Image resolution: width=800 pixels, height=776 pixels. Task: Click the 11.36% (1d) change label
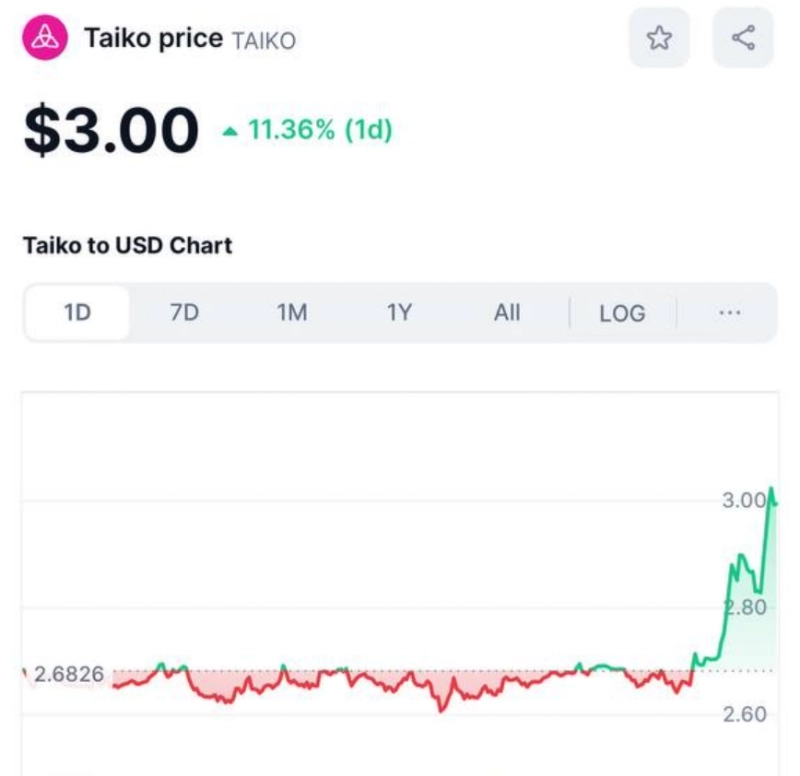pyautogui.click(x=320, y=131)
